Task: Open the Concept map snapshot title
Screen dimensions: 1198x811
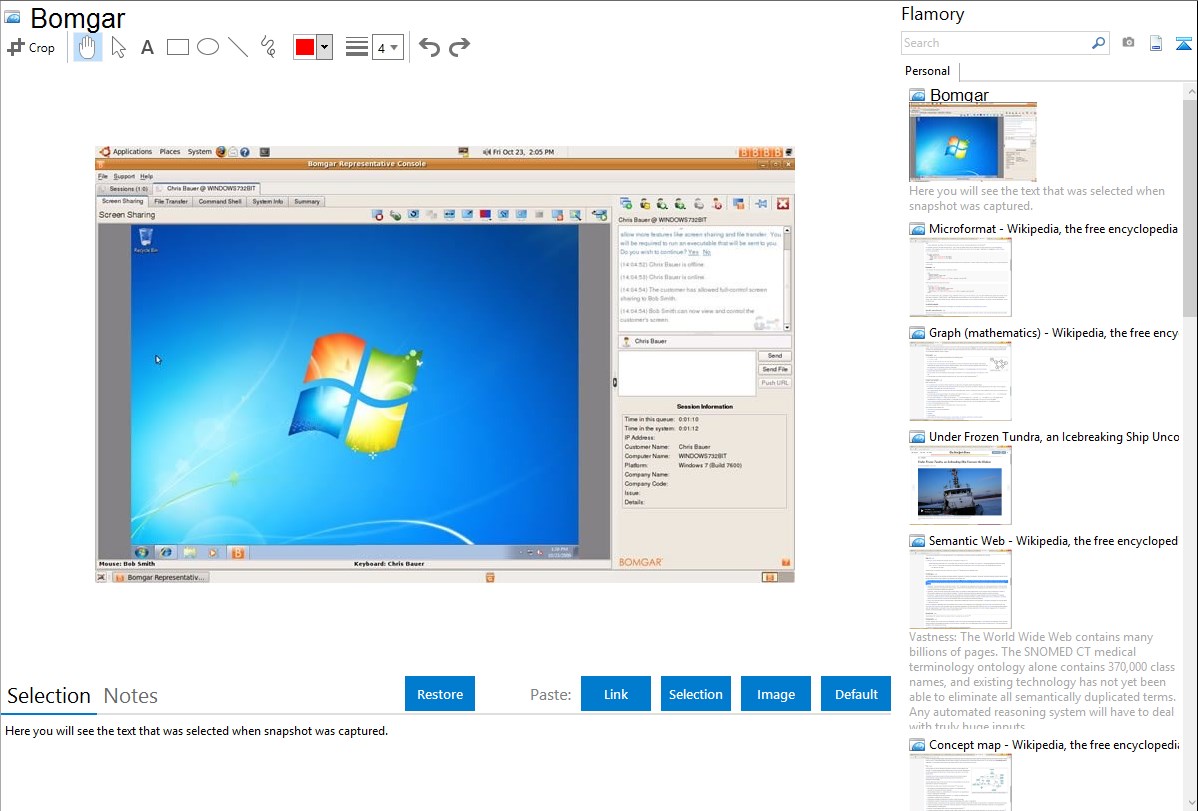Action: 1054,744
